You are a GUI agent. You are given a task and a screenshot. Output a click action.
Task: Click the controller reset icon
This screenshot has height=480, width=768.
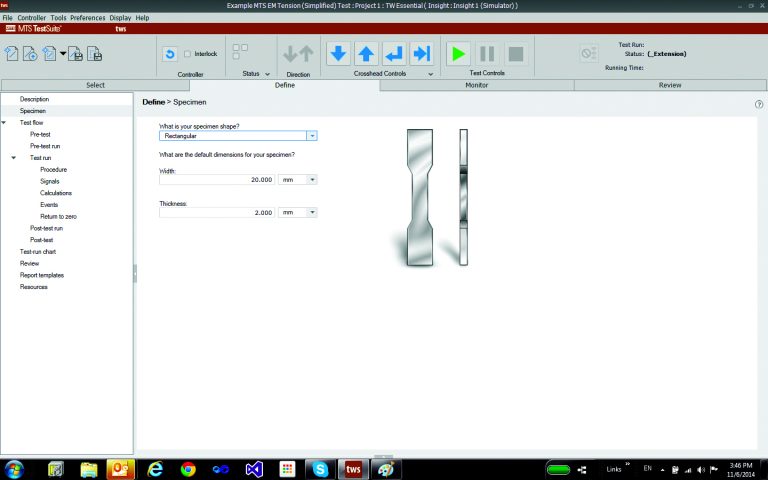point(170,54)
